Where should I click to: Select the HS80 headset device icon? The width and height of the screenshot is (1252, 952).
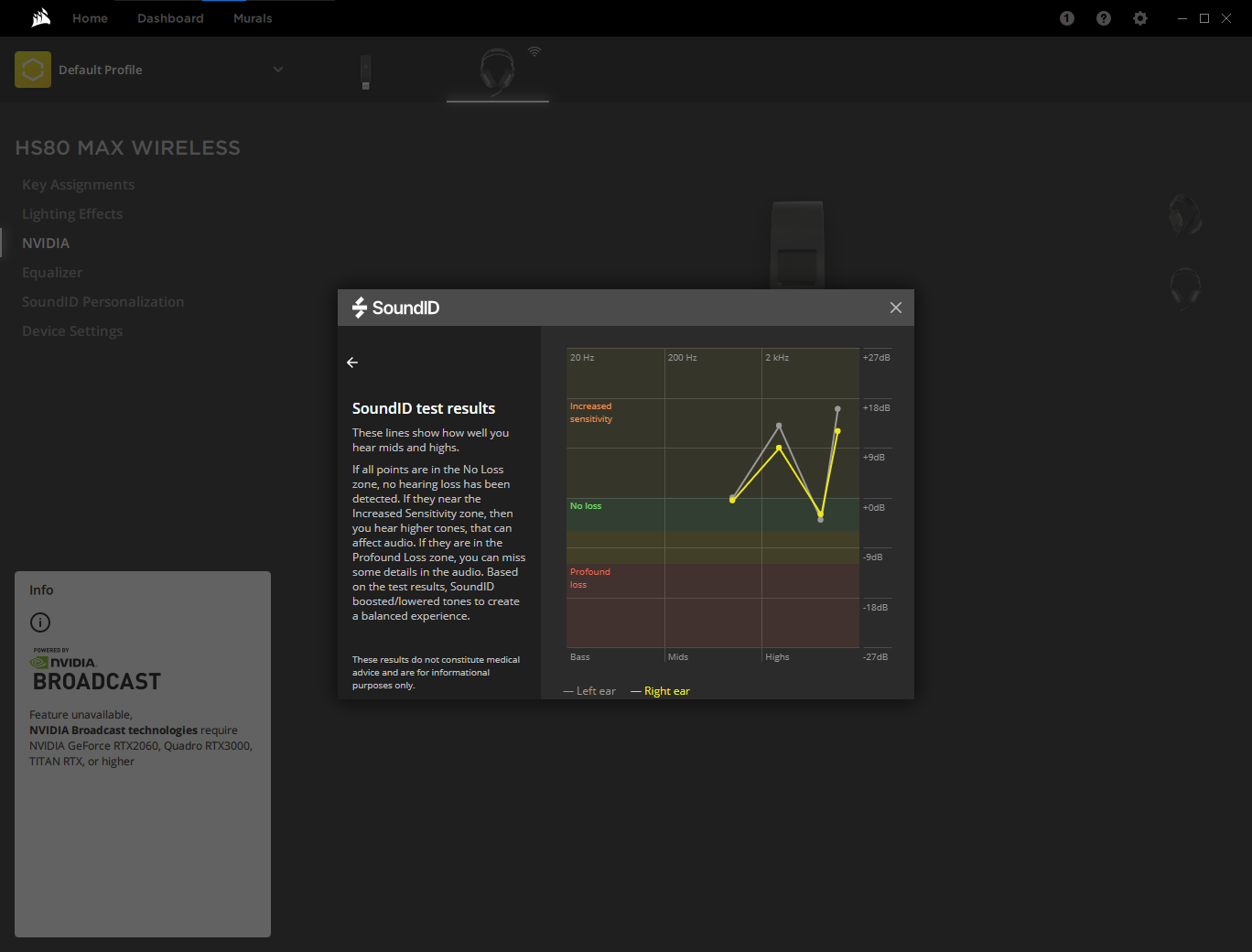497,71
